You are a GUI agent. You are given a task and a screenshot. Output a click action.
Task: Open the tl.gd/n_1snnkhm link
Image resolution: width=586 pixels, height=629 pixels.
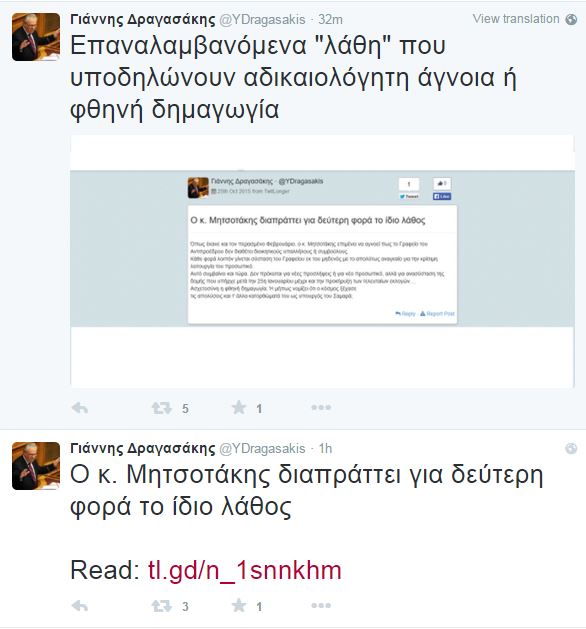[x=245, y=570]
